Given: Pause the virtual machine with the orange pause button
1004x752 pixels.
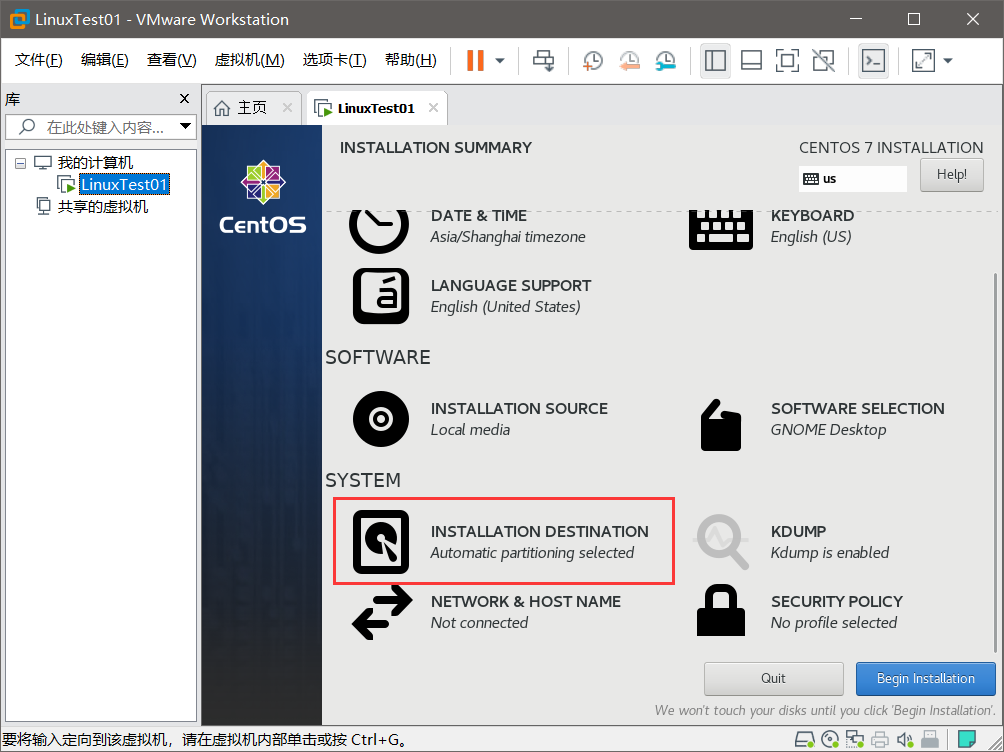Looking at the screenshot, I should click(475, 61).
